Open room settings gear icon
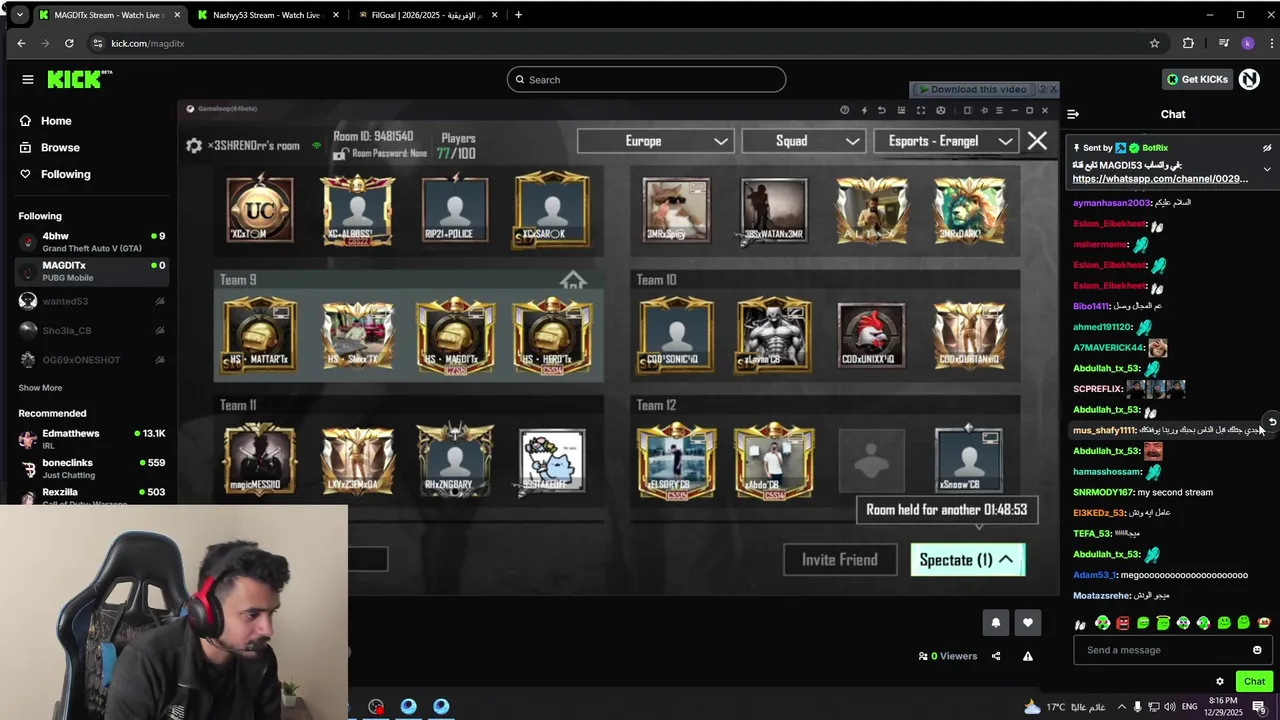The height and width of the screenshot is (720, 1280). click(194, 146)
